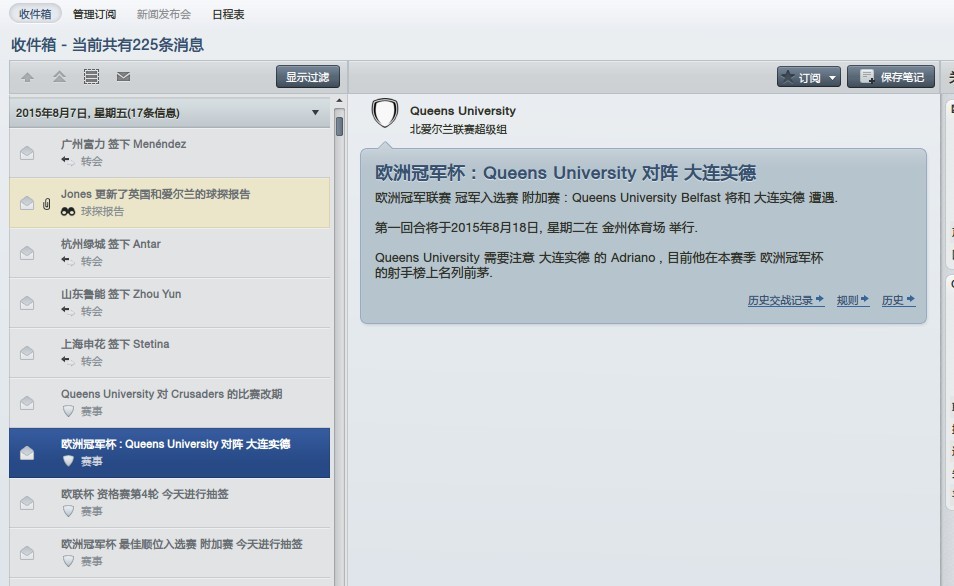Click shield icon under selected 欧洲冠军杯 message
The image size is (954, 586).
pos(68,461)
